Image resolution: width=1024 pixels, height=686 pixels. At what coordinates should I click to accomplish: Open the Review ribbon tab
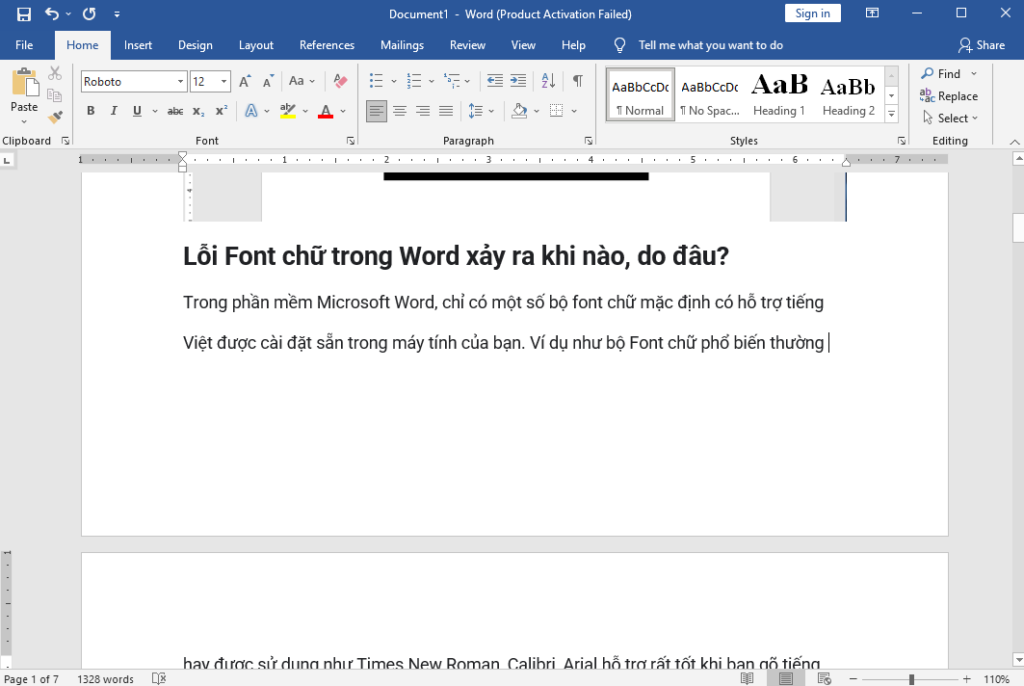[x=467, y=45]
